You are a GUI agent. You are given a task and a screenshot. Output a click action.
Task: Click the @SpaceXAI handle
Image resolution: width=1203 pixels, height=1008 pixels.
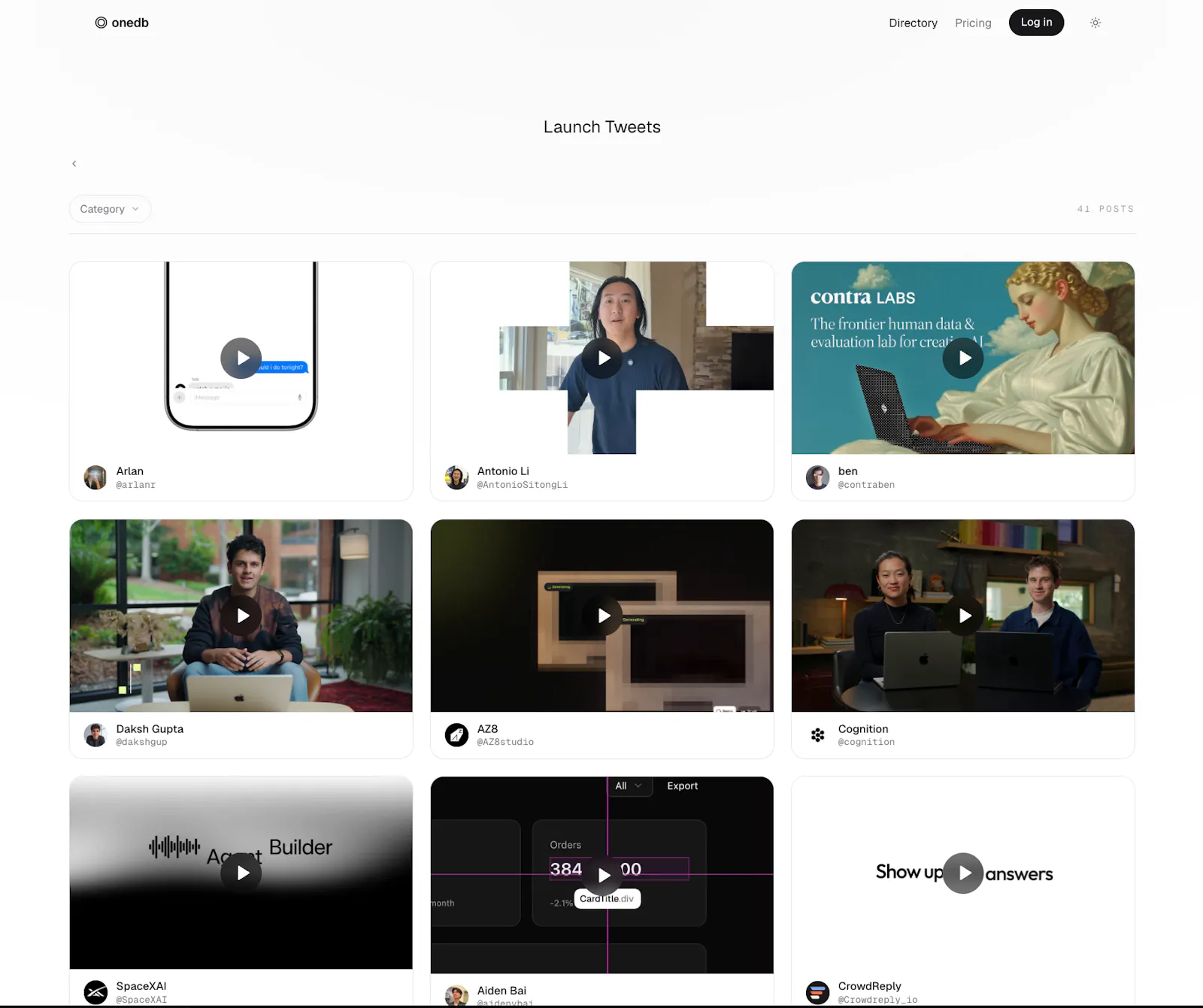[141, 1000]
